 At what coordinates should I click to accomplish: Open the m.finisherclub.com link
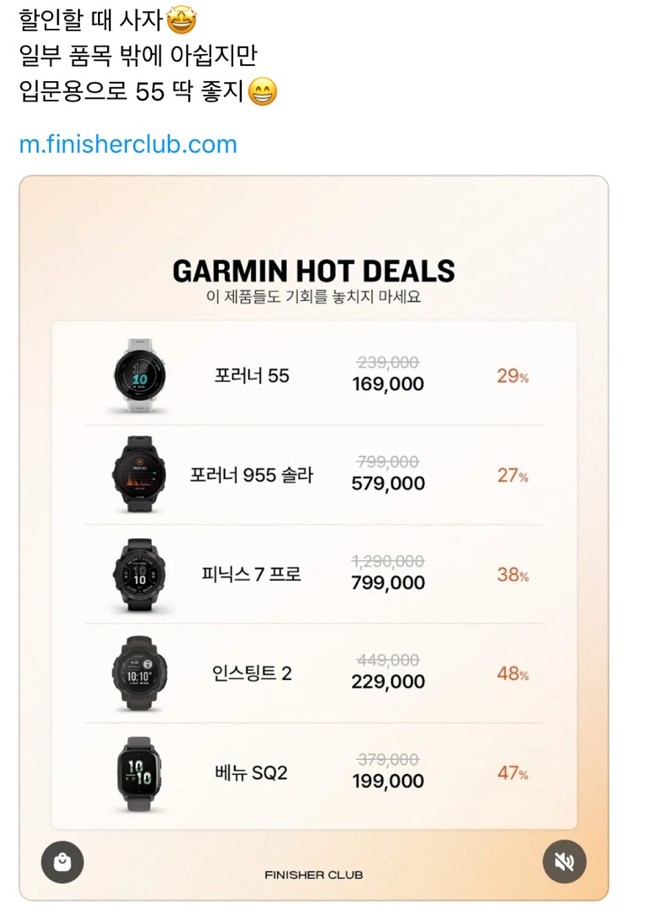[128, 144]
